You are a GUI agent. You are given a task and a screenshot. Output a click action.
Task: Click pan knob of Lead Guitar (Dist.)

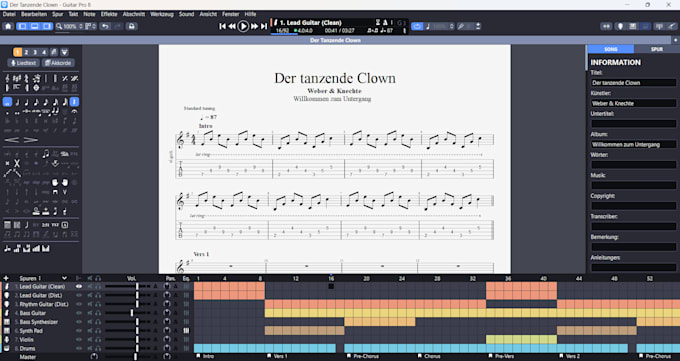pos(167,295)
